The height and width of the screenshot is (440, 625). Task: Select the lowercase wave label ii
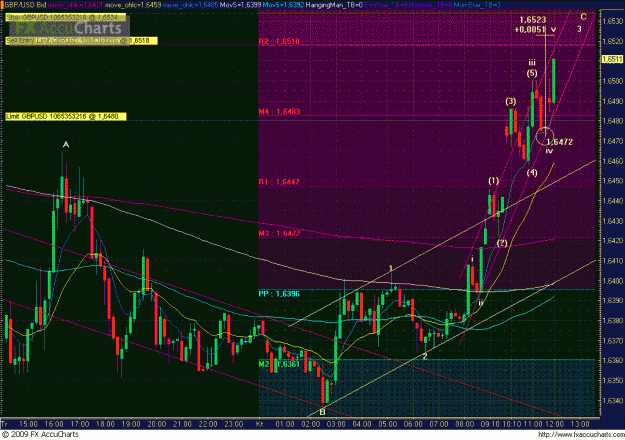pos(481,303)
